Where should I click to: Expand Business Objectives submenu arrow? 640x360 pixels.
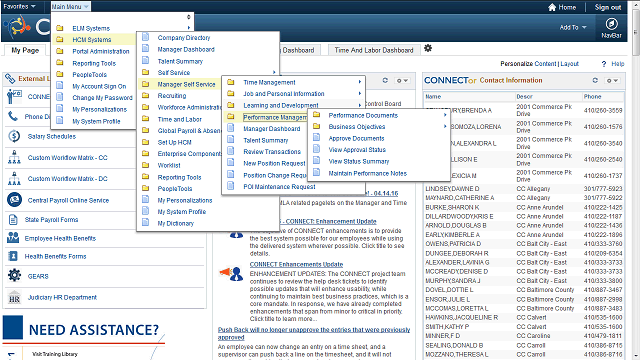(x=445, y=127)
